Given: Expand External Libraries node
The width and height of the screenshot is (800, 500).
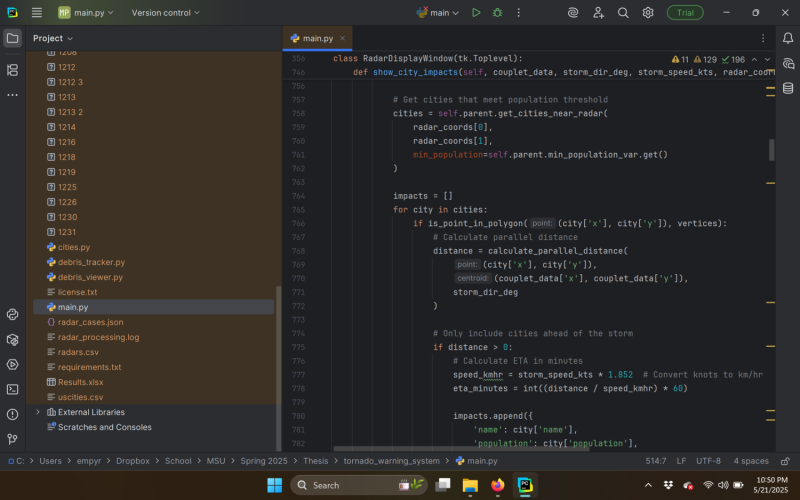Looking at the screenshot, I should 38,412.
